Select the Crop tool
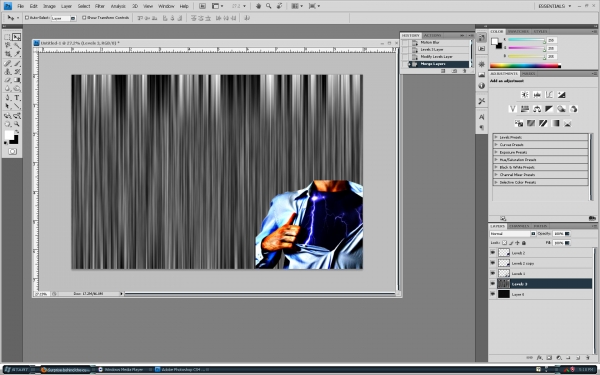 [7, 54]
